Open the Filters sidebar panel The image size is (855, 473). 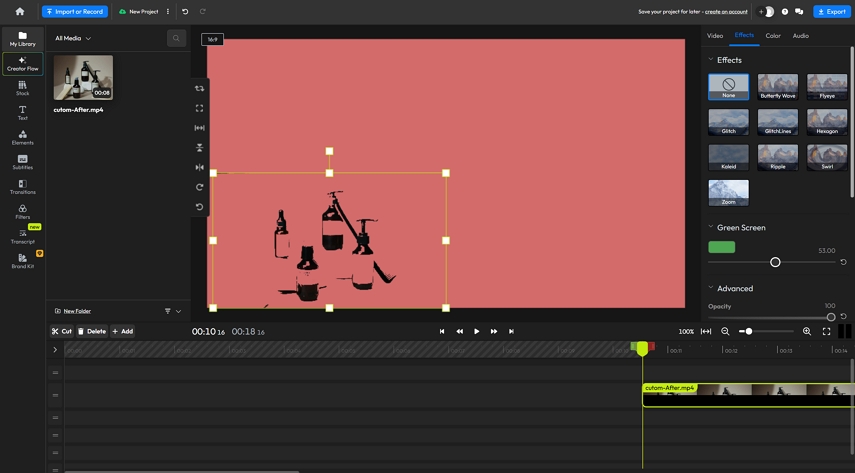pos(22,212)
